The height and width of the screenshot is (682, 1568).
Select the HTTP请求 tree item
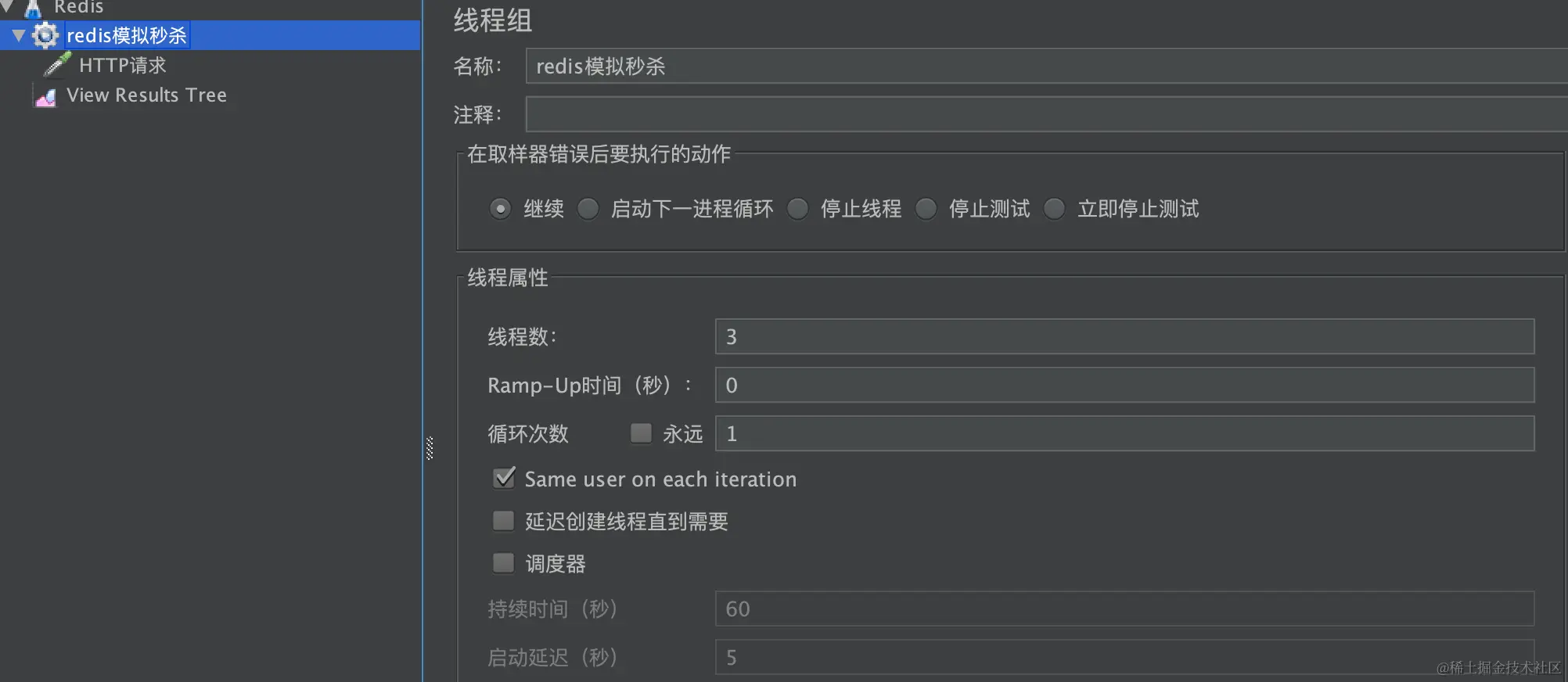click(x=123, y=65)
